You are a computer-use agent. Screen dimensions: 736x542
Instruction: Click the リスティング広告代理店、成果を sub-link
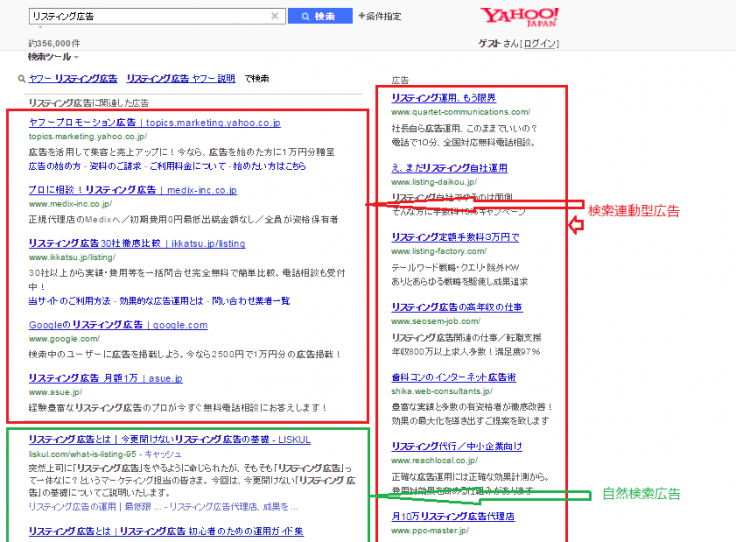(233, 507)
